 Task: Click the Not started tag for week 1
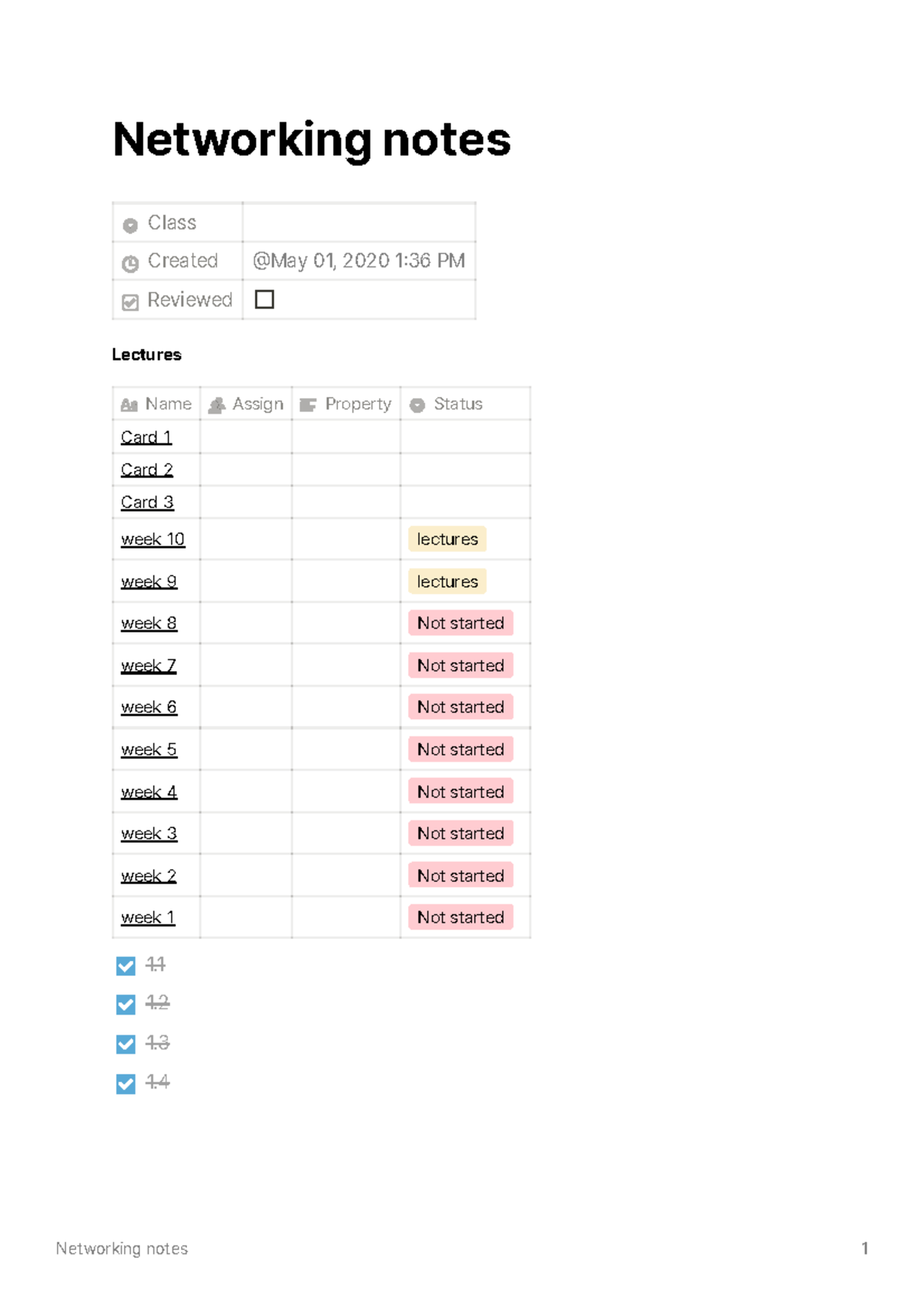click(x=460, y=917)
